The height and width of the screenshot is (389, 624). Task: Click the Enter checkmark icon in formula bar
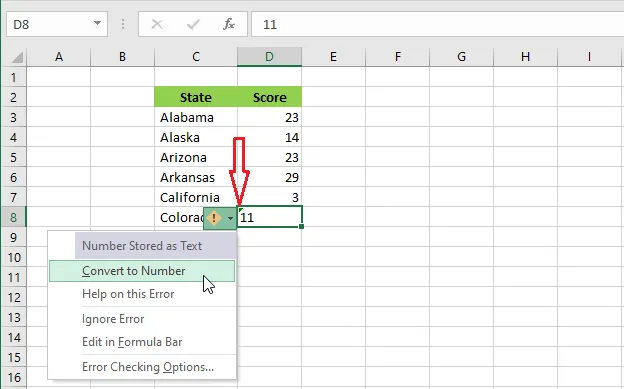[x=193, y=24]
